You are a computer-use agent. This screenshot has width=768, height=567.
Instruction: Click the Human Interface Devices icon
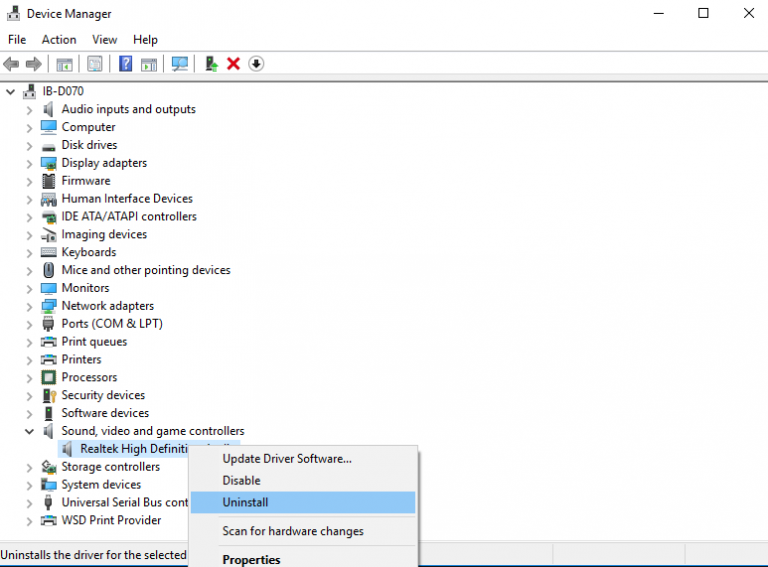[48, 199]
